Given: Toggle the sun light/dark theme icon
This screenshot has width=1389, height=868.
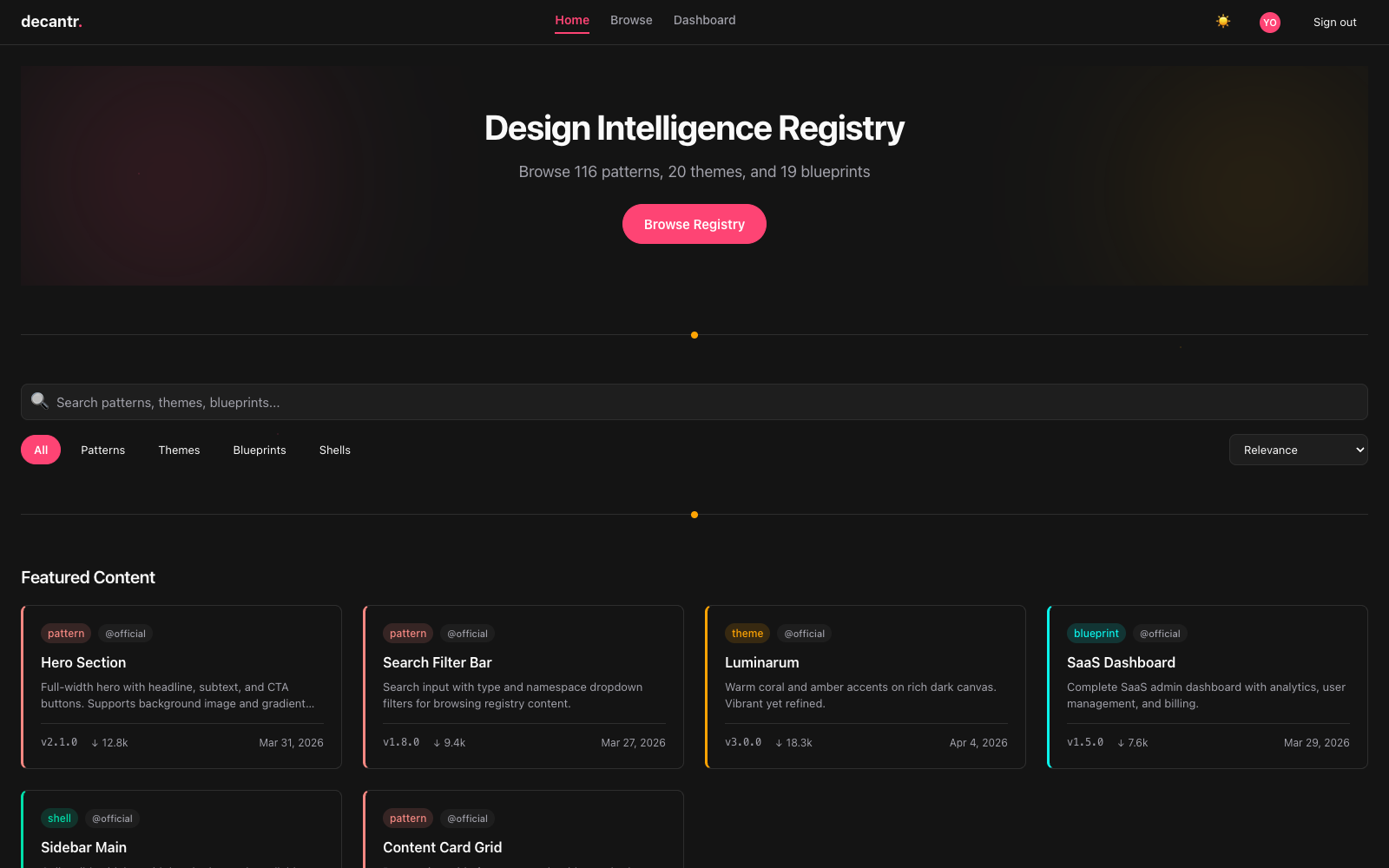Looking at the screenshot, I should point(1223,22).
